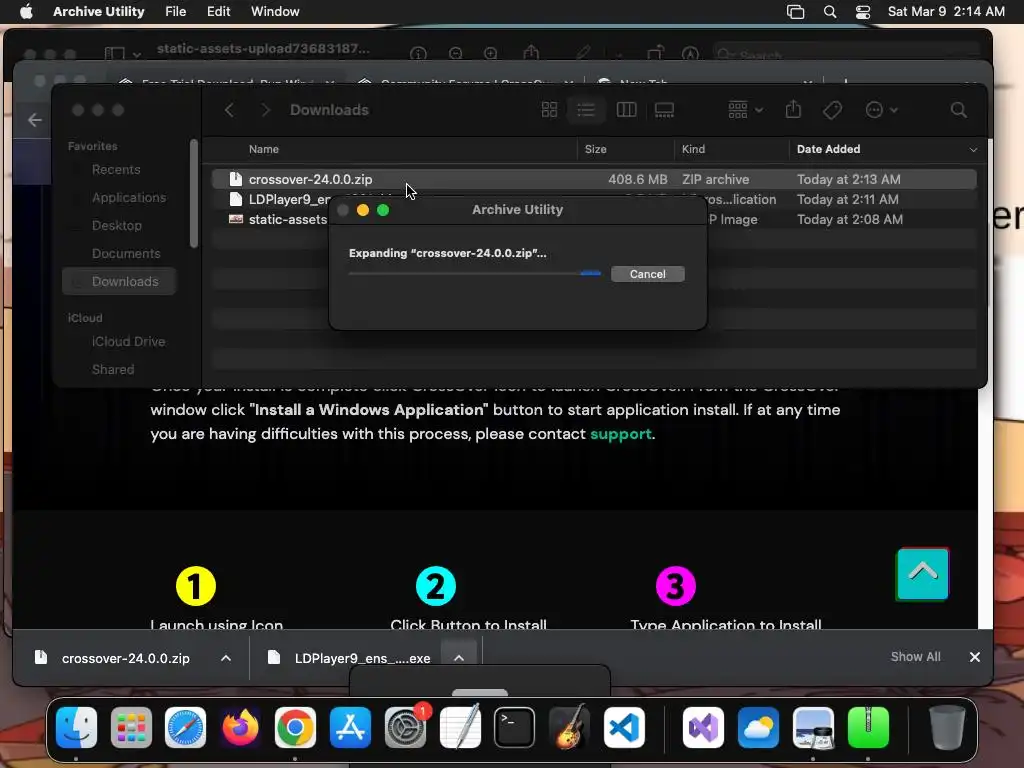Open Finder from the Dock
This screenshot has height=768, width=1024.
(76, 727)
